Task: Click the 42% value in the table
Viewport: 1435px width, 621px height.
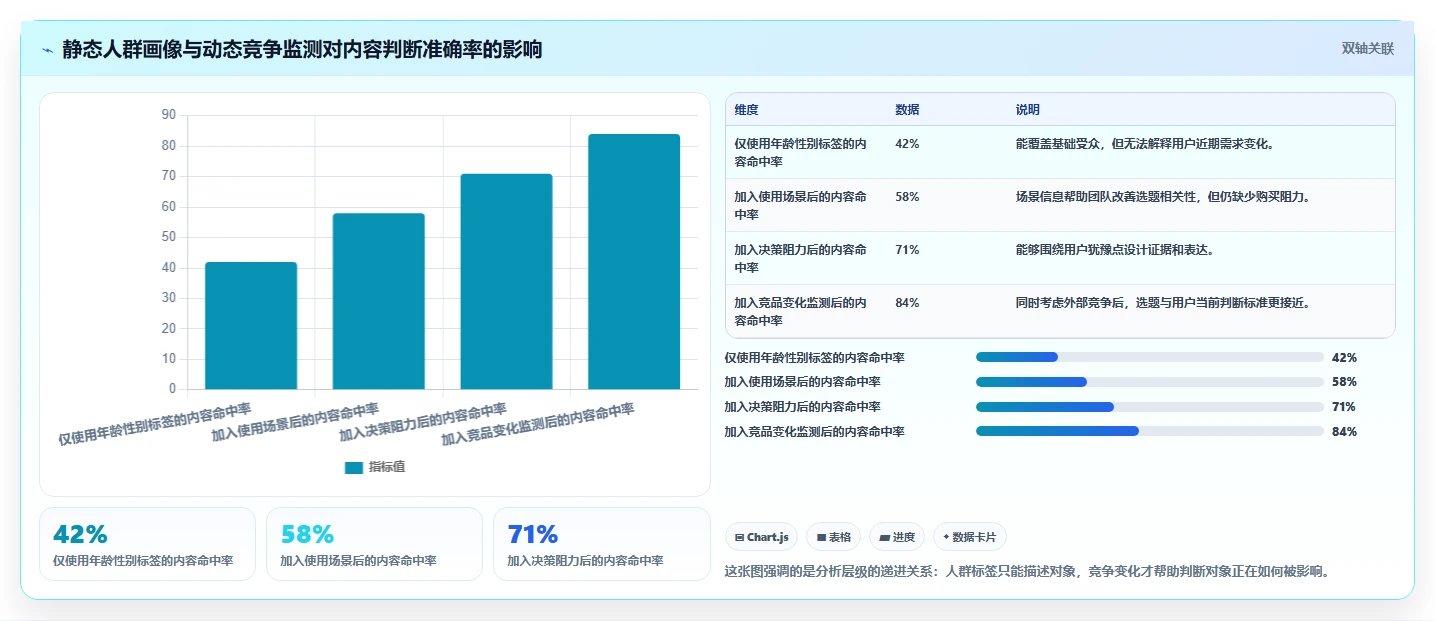Action: 907,144
